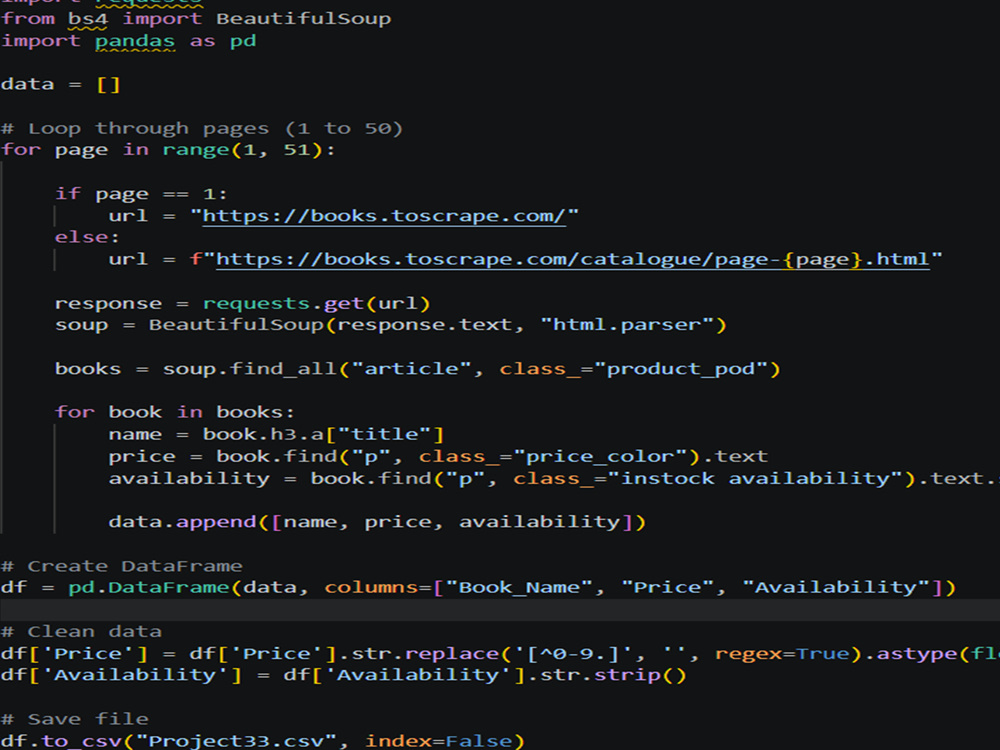Click the comment 'Loop through pages (1 to 50)'
This screenshot has width=1000, height=750.
(203, 128)
